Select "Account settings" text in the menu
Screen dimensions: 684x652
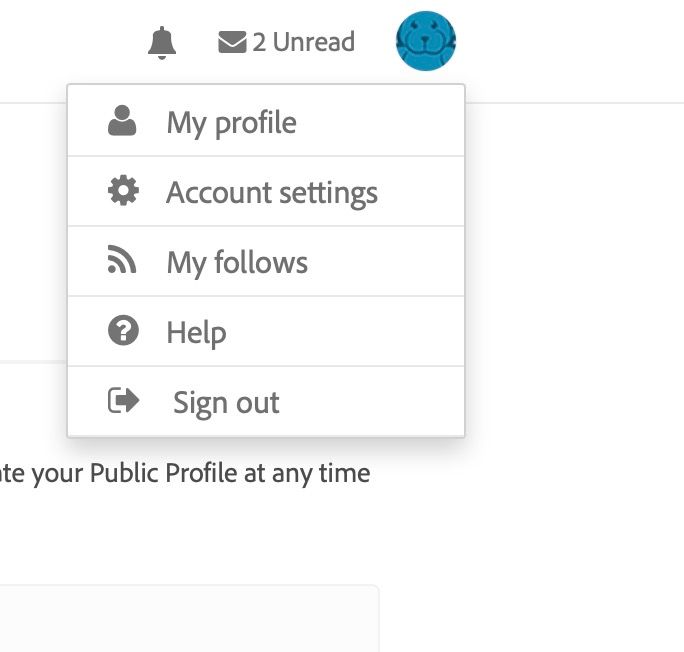point(272,193)
